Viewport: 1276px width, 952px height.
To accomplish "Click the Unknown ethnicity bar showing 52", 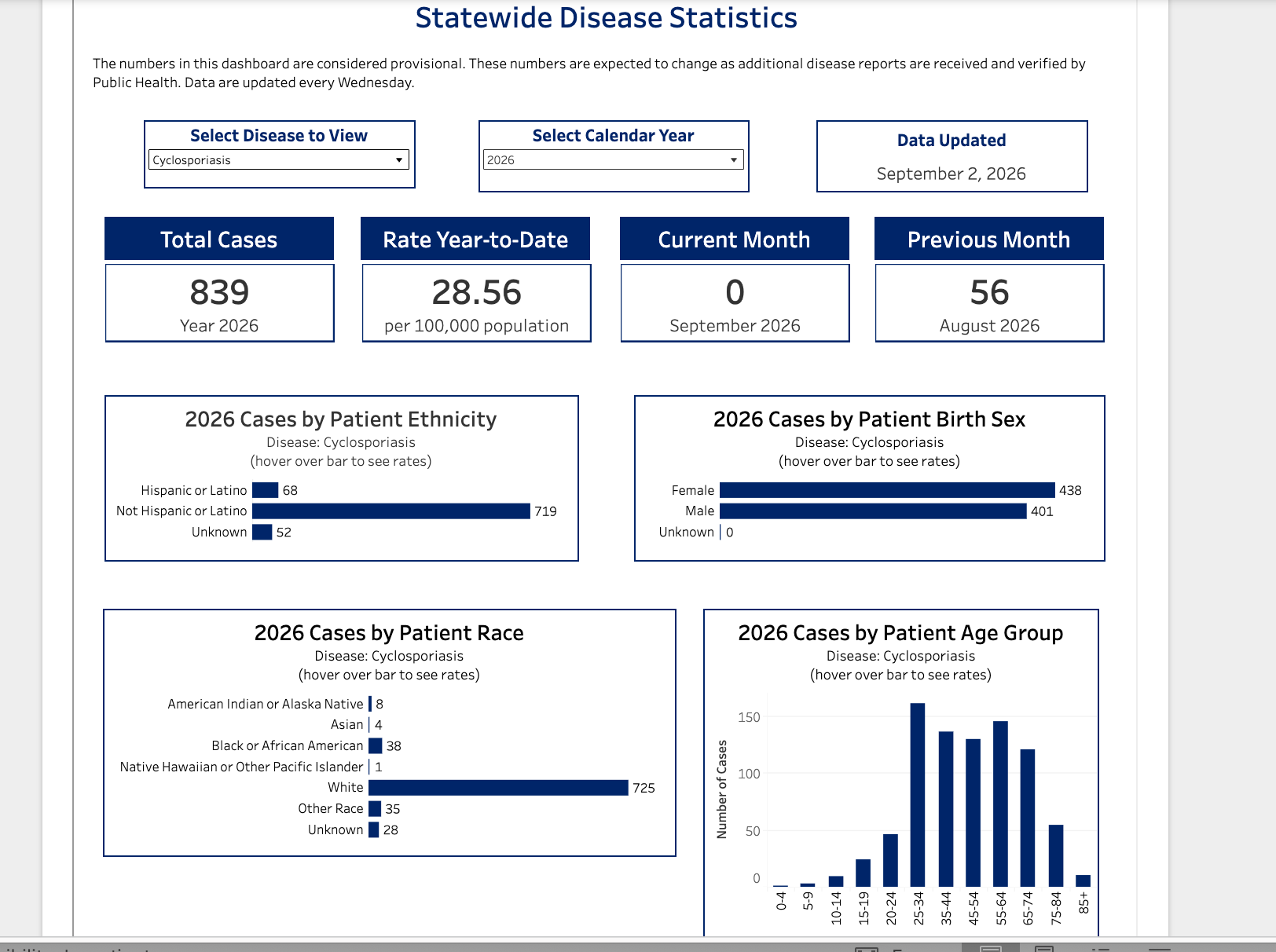I will click(x=262, y=532).
